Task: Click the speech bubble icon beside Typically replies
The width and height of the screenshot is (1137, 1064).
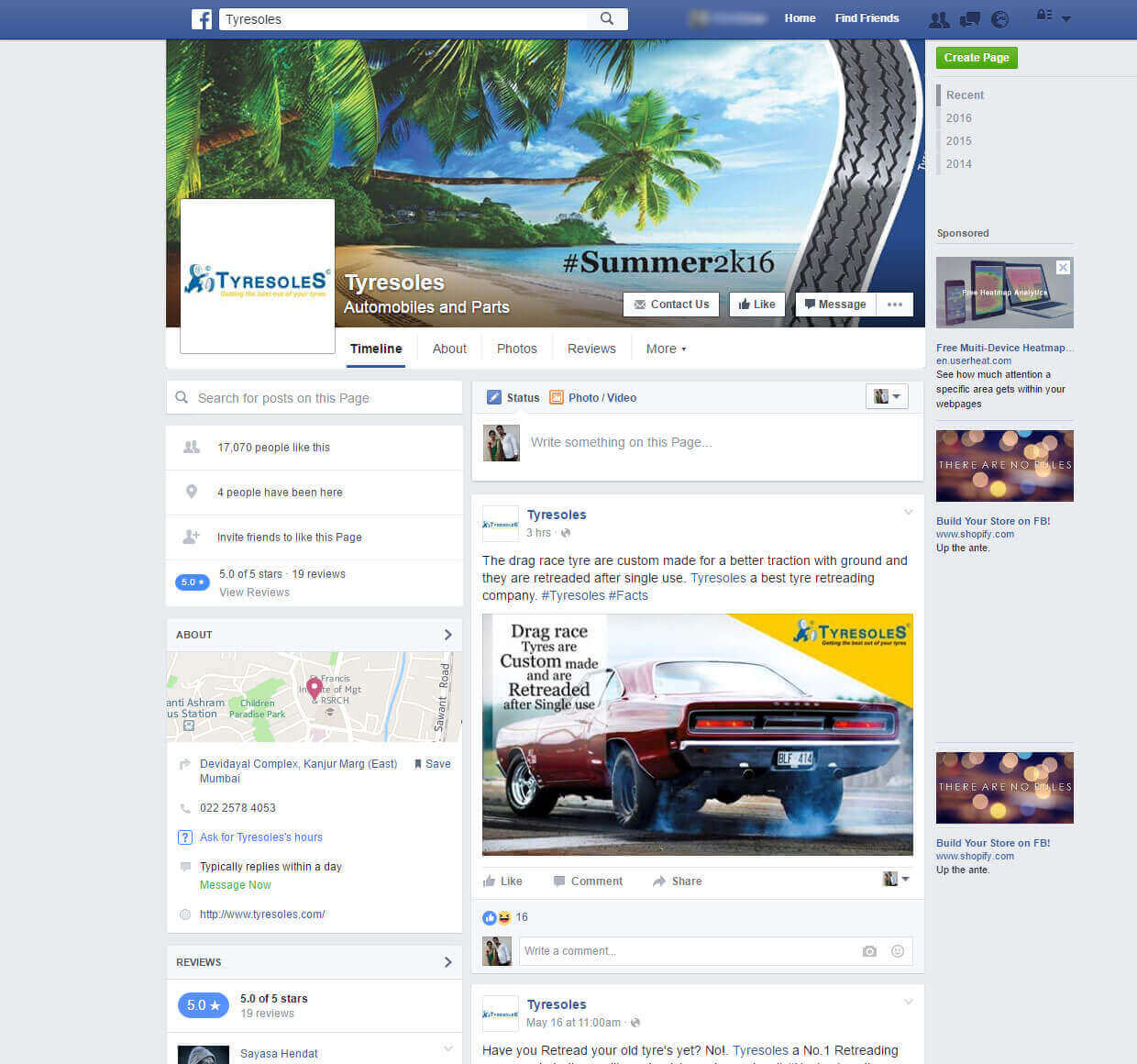Action: [185, 867]
